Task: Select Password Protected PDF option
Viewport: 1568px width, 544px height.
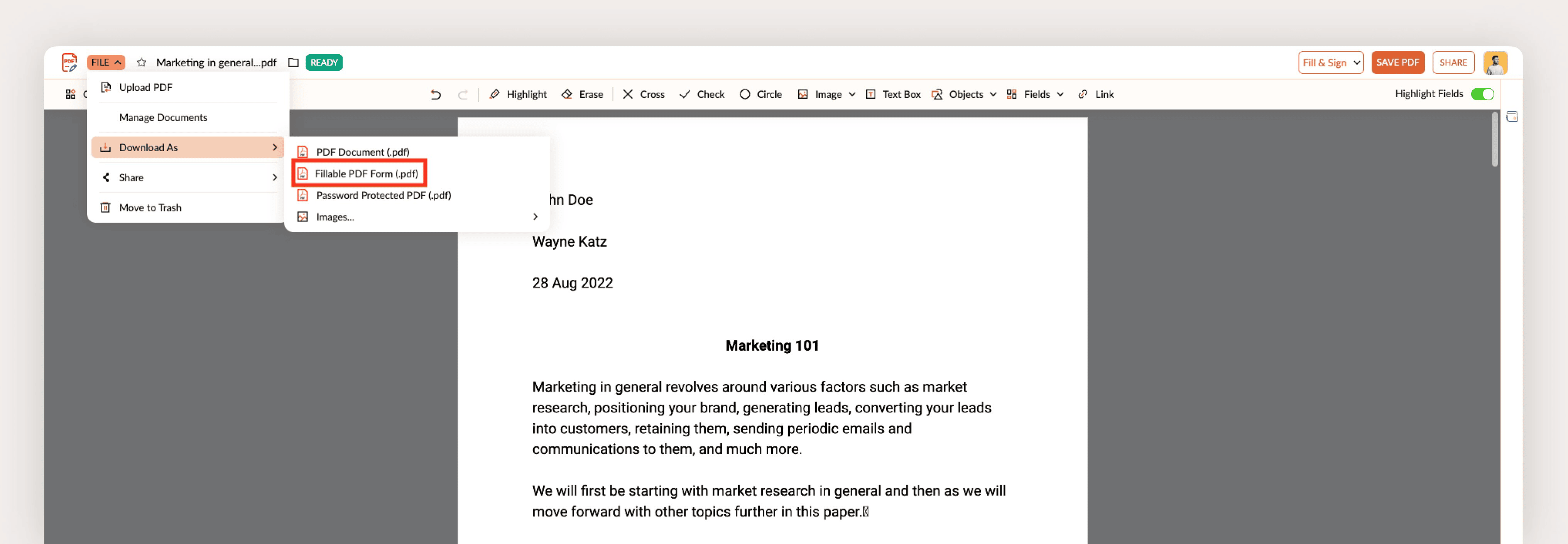Action: (383, 195)
